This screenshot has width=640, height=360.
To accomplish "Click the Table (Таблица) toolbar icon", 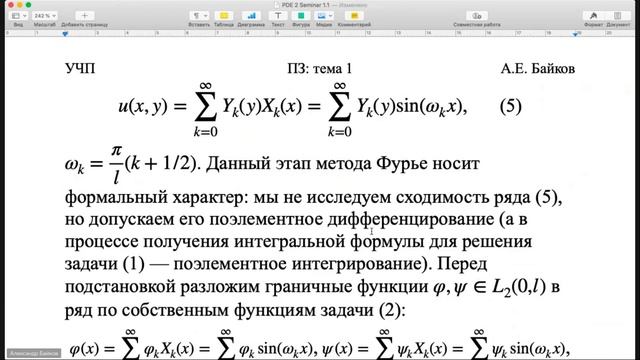I will [224, 16].
